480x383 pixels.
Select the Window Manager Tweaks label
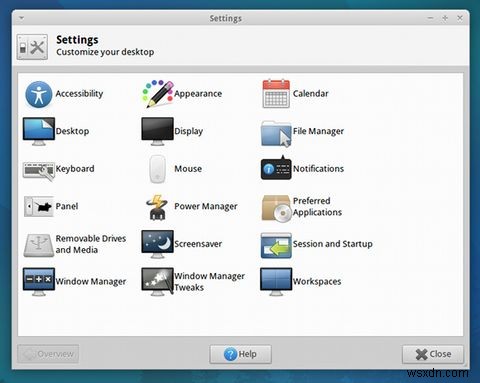[209, 282]
